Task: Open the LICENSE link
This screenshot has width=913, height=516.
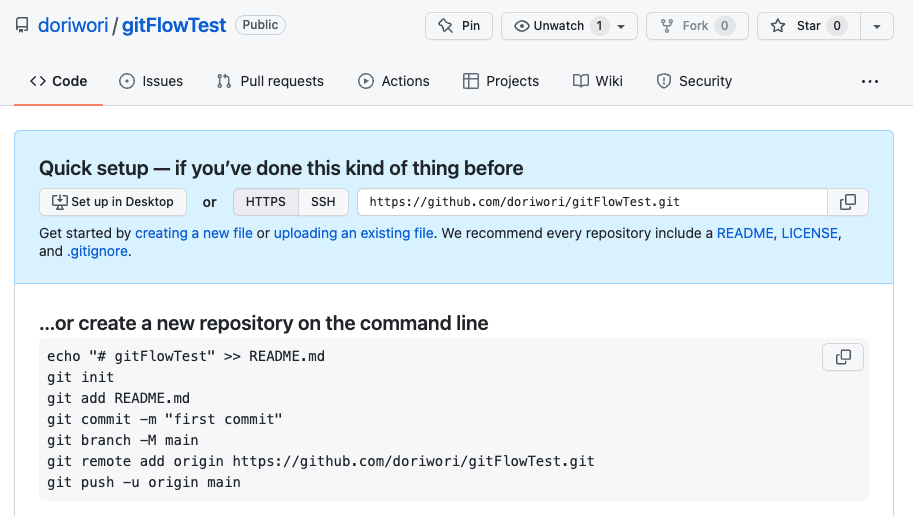Action: pyautogui.click(x=809, y=233)
